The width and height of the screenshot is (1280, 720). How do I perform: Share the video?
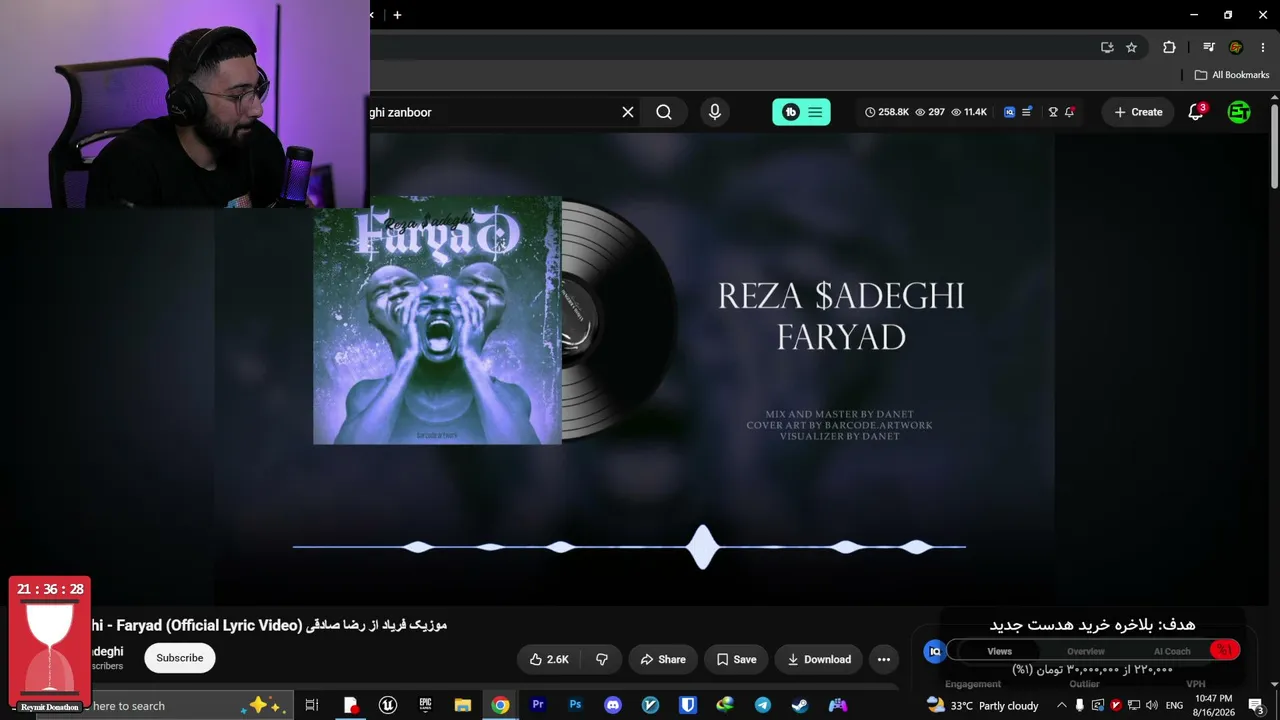[x=662, y=659]
